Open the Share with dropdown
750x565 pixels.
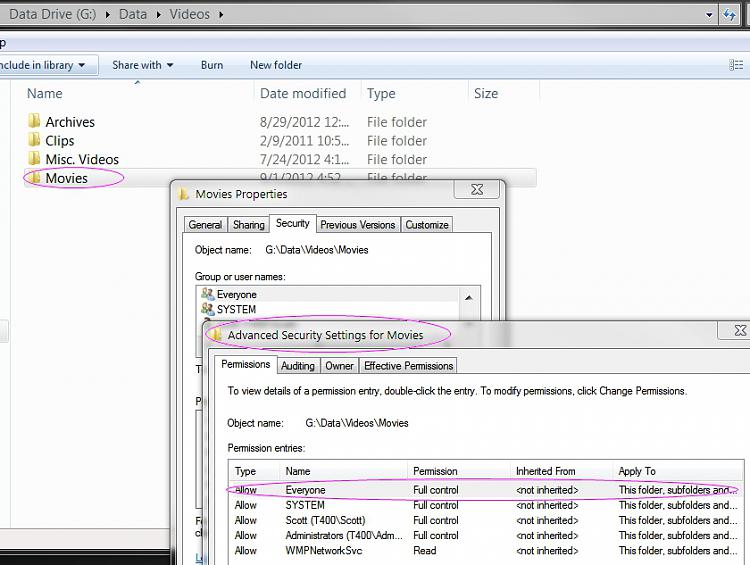click(143, 65)
